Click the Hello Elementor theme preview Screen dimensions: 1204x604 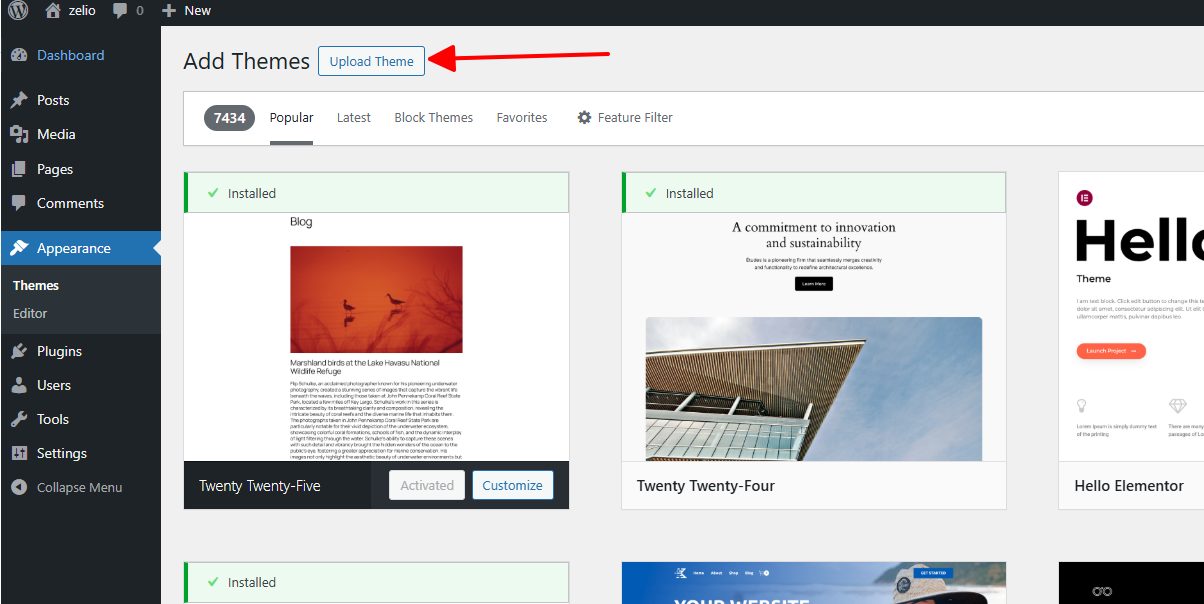[x=1131, y=316]
